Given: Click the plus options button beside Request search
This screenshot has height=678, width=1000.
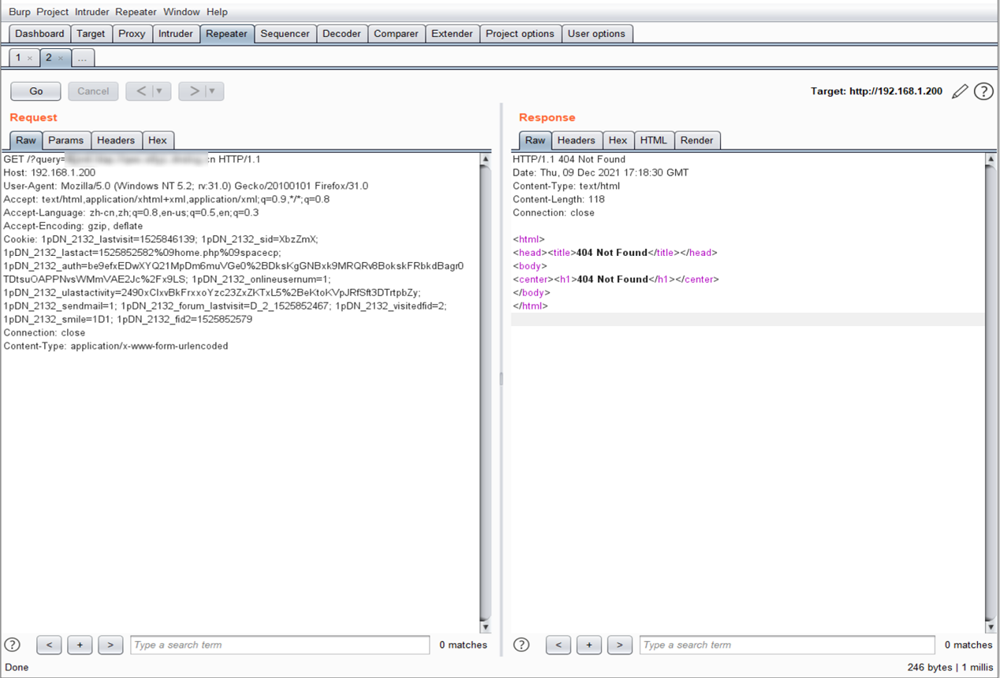Looking at the screenshot, I should pyautogui.click(x=80, y=645).
